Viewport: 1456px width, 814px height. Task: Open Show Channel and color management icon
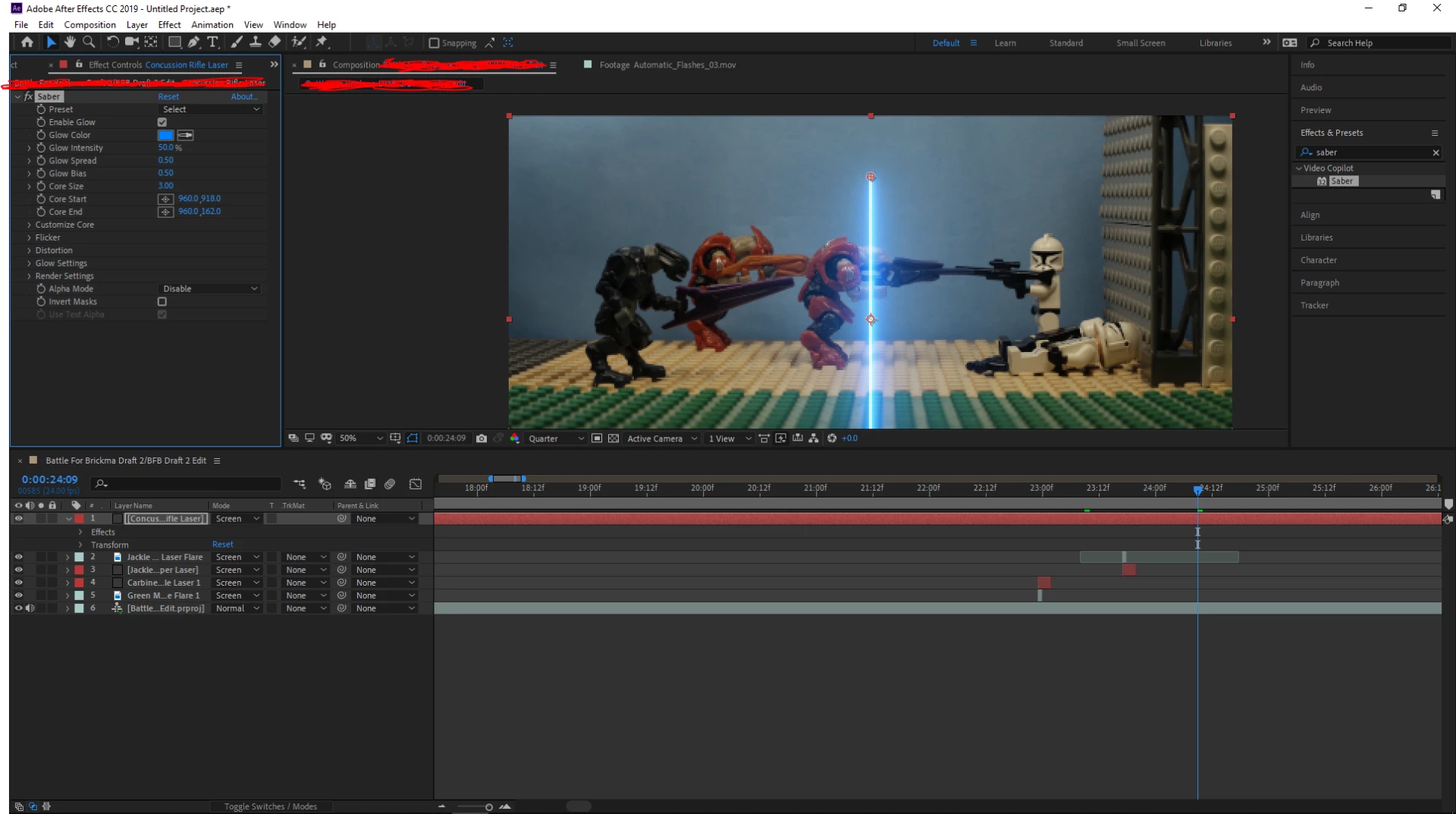click(x=515, y=438)
